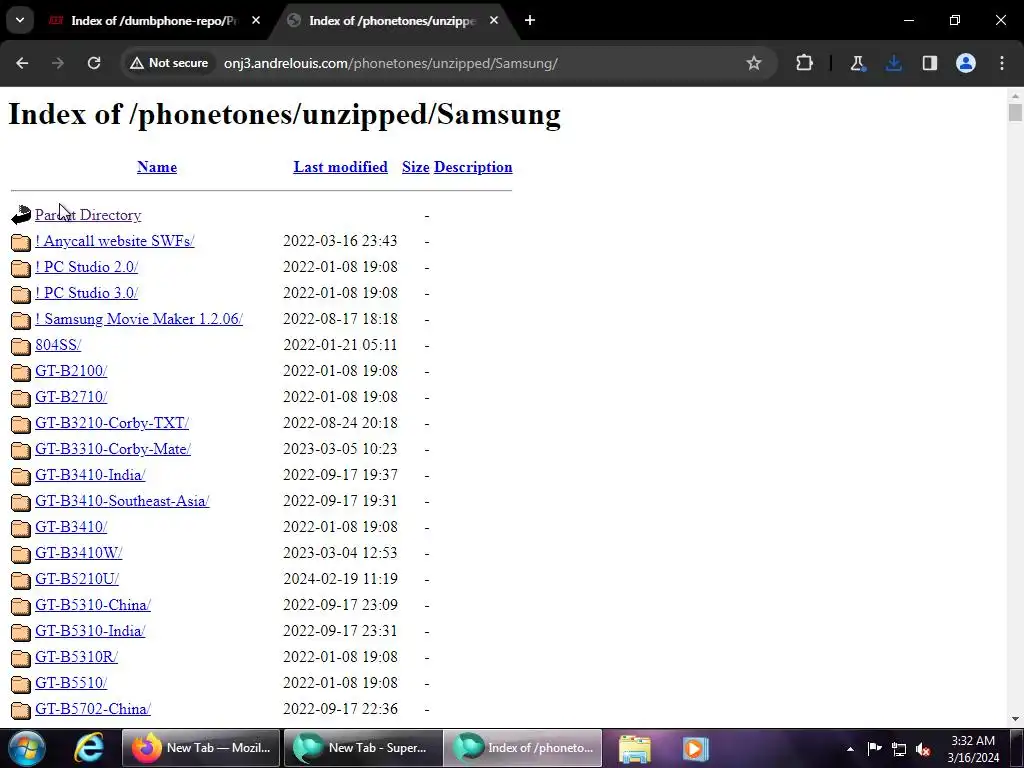Open the GT-B5310R folder link
The height and width of the screenshot is (768, 1024).
pos(76,657)
